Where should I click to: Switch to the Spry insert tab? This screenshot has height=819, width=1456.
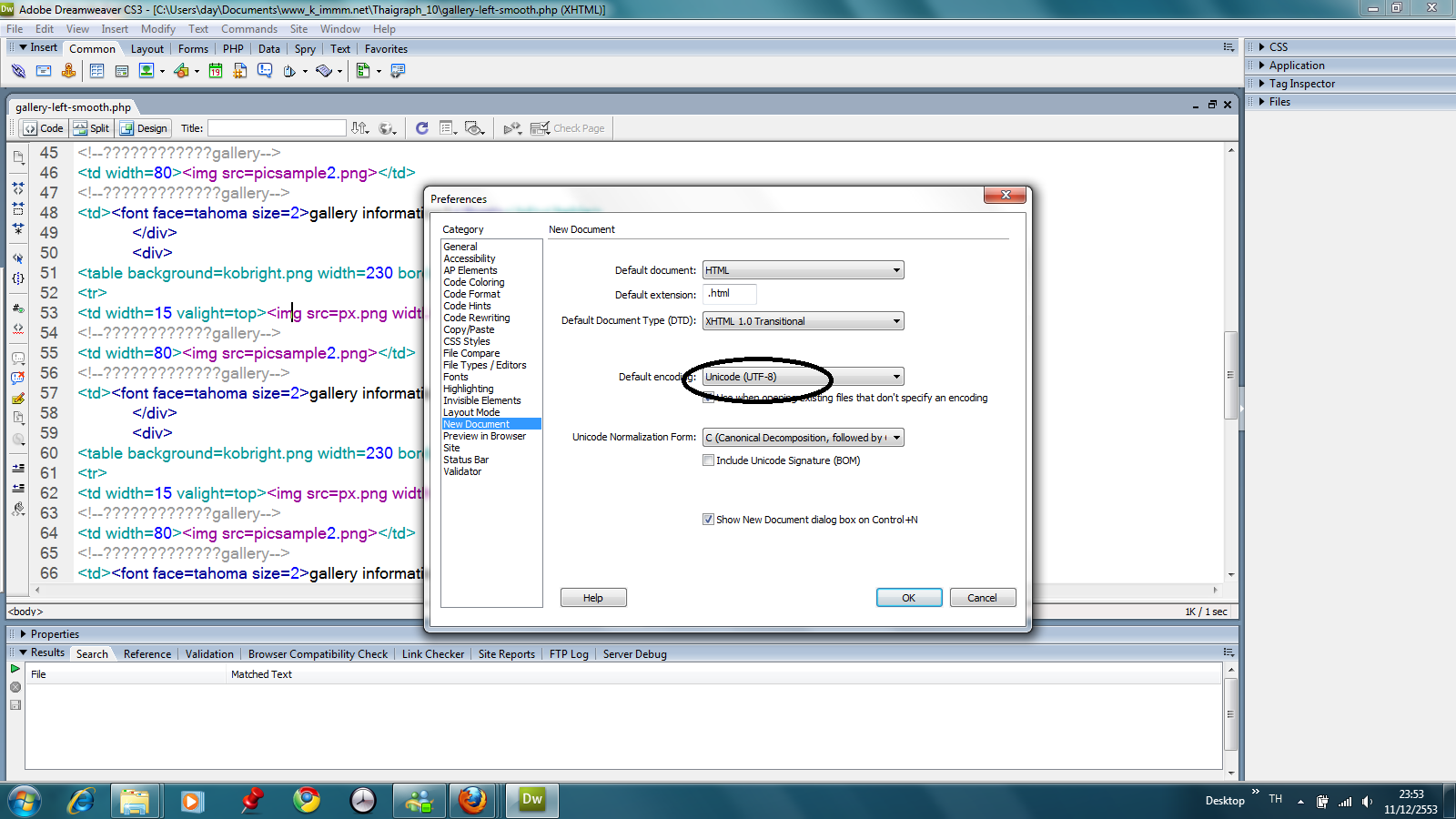(x=305, y=49)
